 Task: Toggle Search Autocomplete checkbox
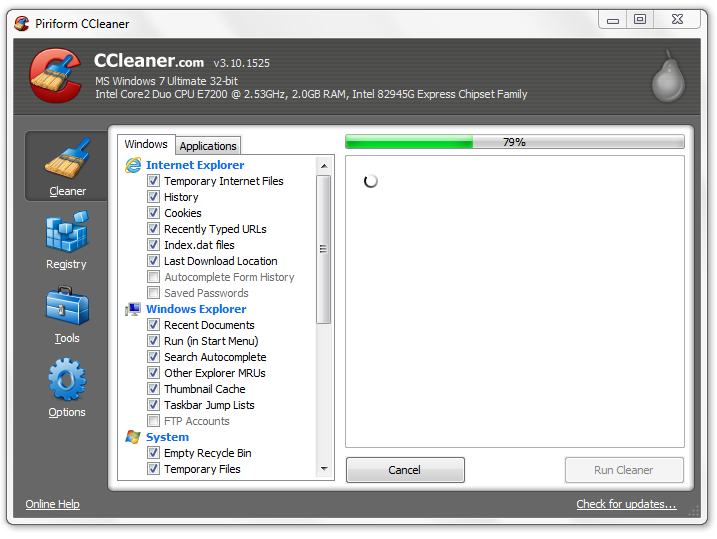pyautogui.click(x=154, y=357)
